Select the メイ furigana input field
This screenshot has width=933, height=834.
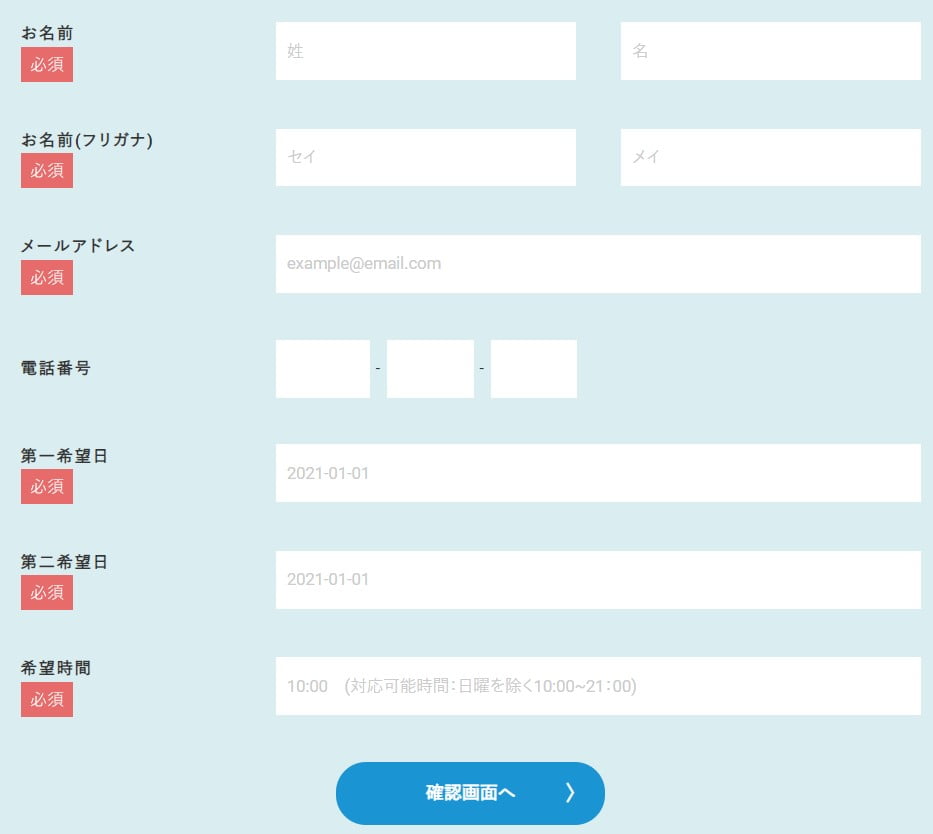[770, 157]
